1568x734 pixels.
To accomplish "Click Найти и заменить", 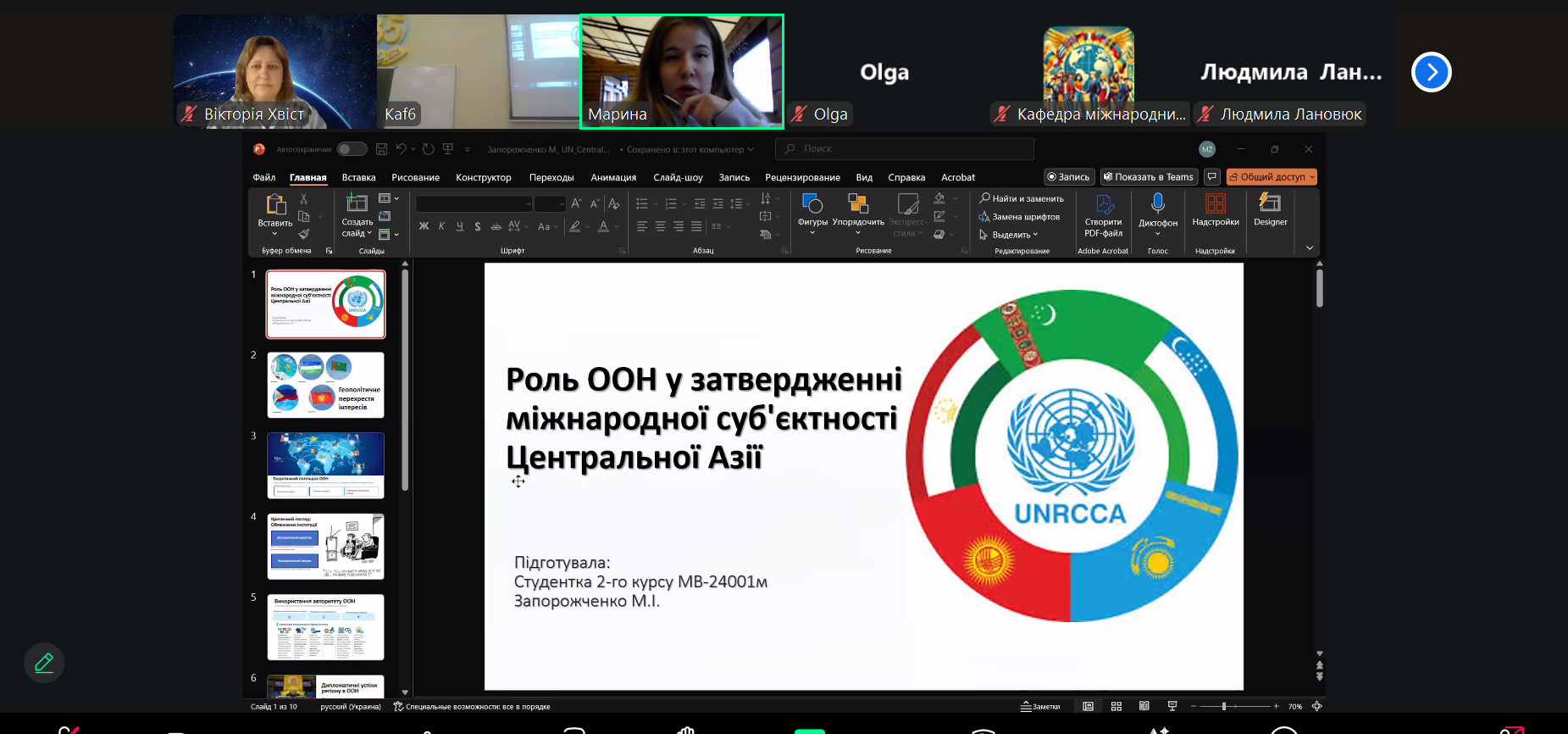I will click(x=1022, y=198).
